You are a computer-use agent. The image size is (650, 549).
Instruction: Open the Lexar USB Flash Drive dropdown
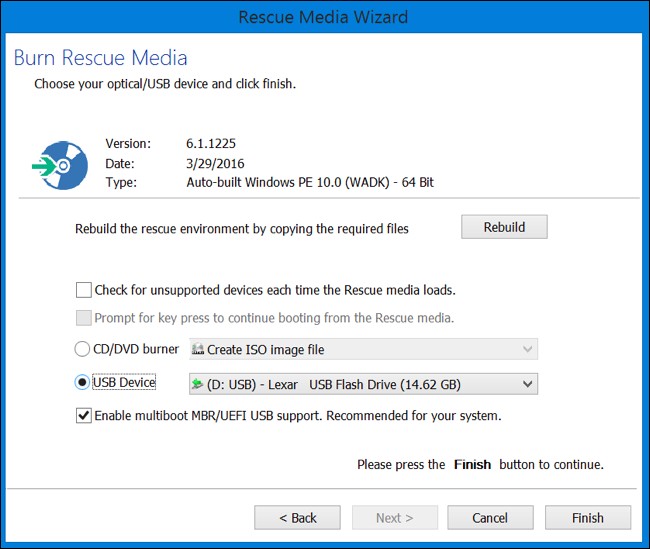click(364, 384)
